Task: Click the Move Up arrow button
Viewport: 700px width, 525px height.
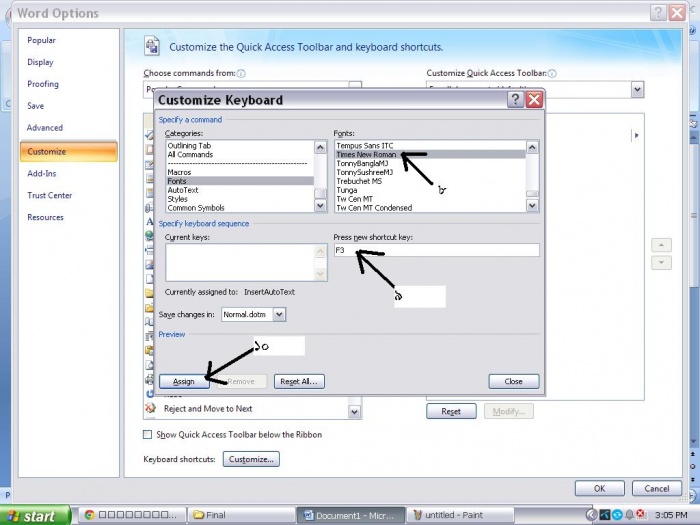Action: pos(662,245)
